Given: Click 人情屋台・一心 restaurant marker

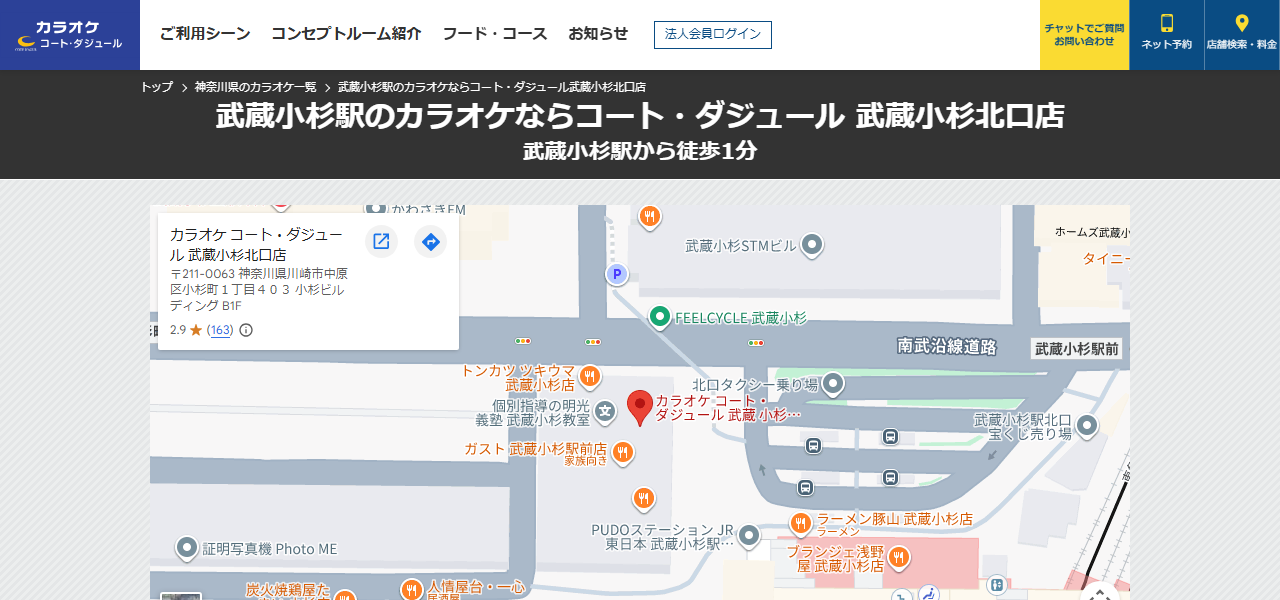Looking at the screenshot, I should (x=411, y=590).
